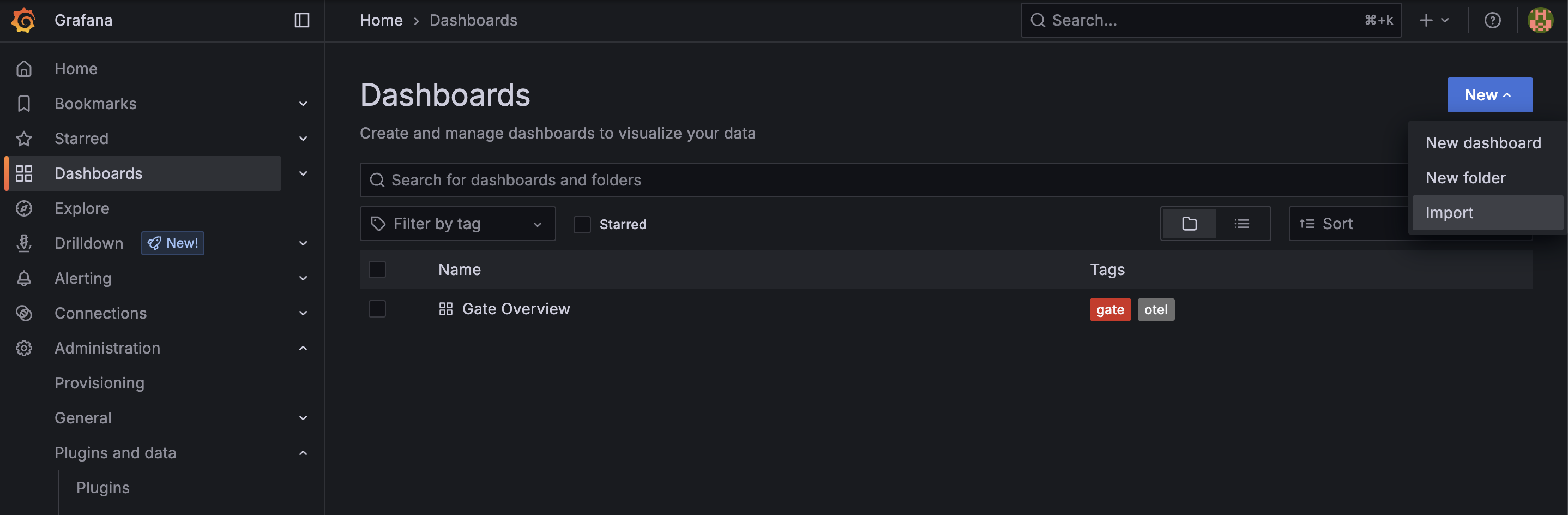
Task: Select the Explore compass icon
Action: (24, 208)
